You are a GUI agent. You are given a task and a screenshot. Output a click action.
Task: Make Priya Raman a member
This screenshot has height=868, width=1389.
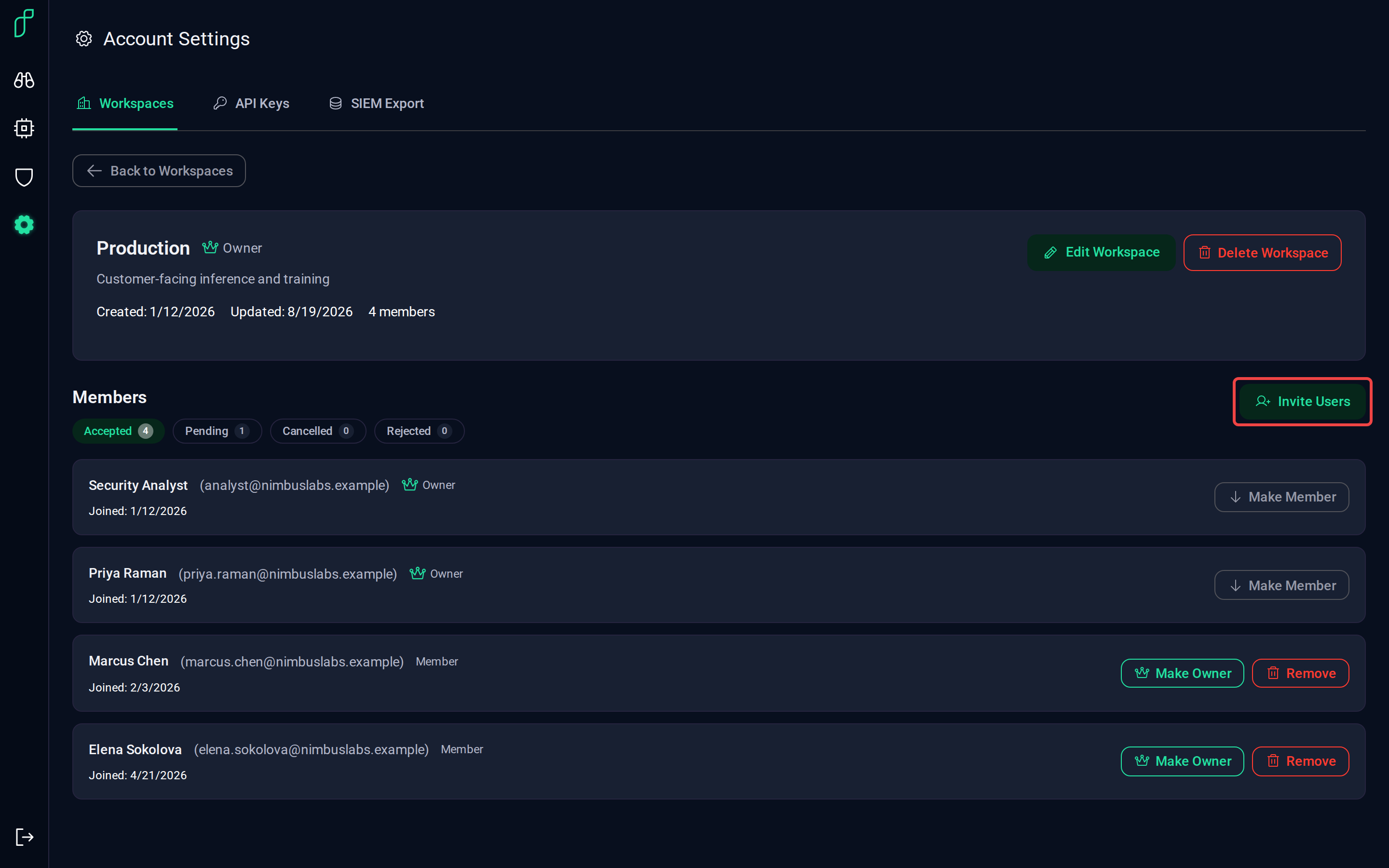[x=1281, y=585]
